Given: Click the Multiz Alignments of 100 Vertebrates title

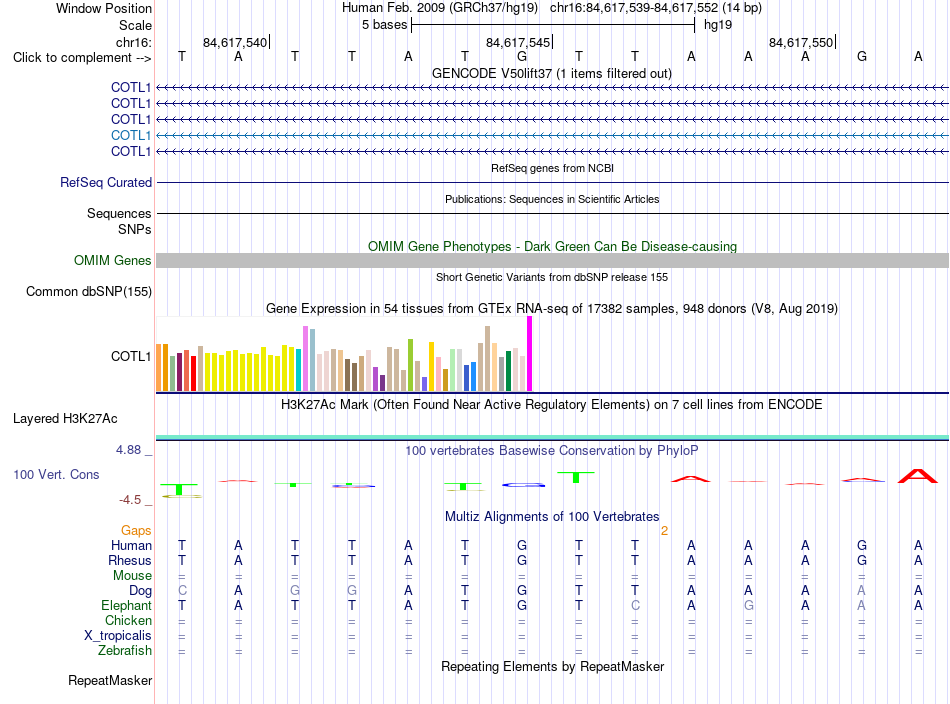Looking at the screenshot, I should click(x=552, y=517).
